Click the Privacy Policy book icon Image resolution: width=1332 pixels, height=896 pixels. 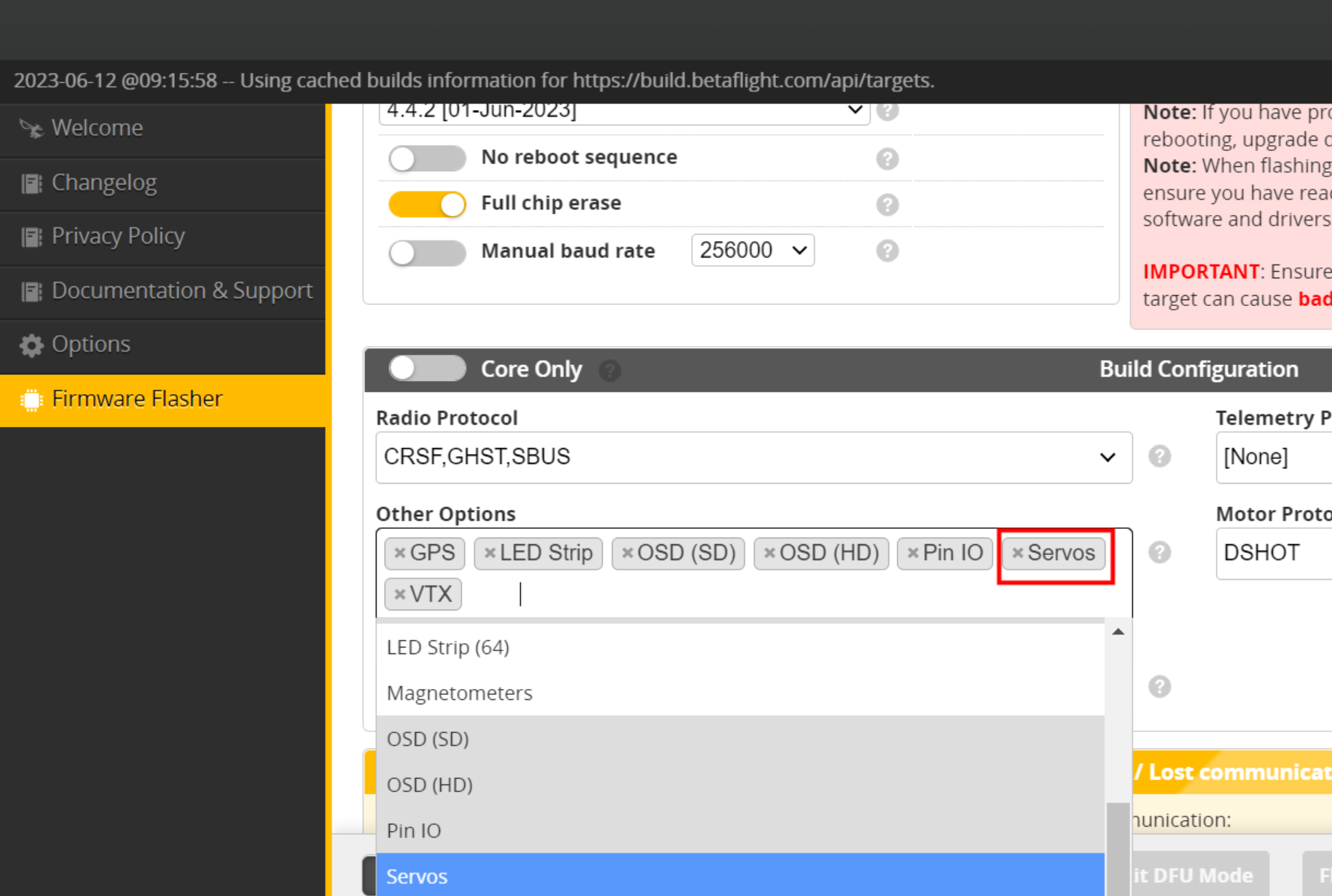31,237
